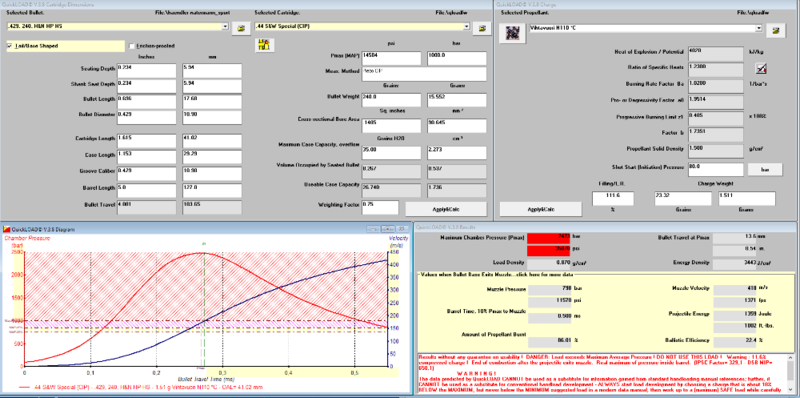Image resolution: width=800 pixels, height=398 pixels.
Task: Open cartridge file folder icon
Action: click(x=482, y=29)
